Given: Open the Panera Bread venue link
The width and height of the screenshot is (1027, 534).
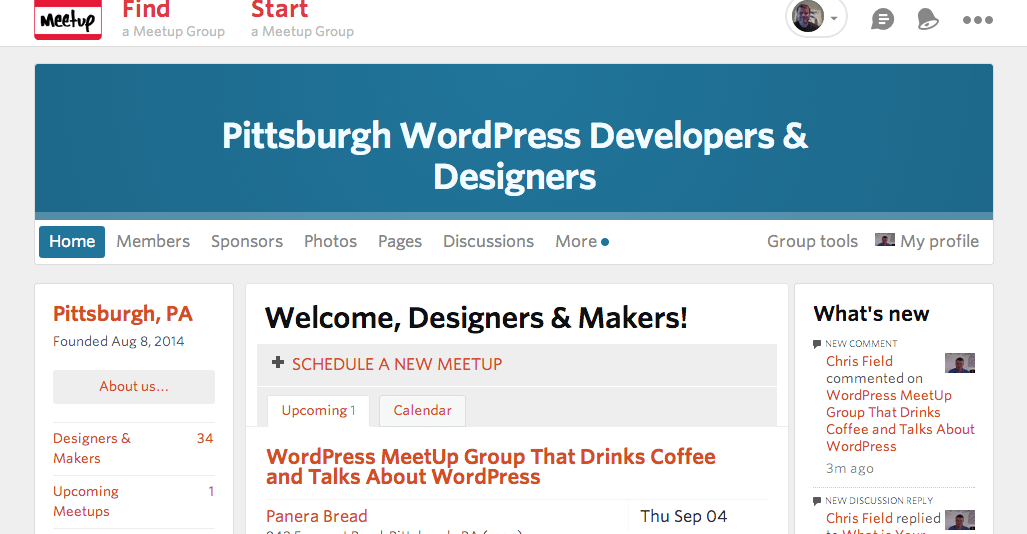Looking at the screenshot, I should 316,516.
